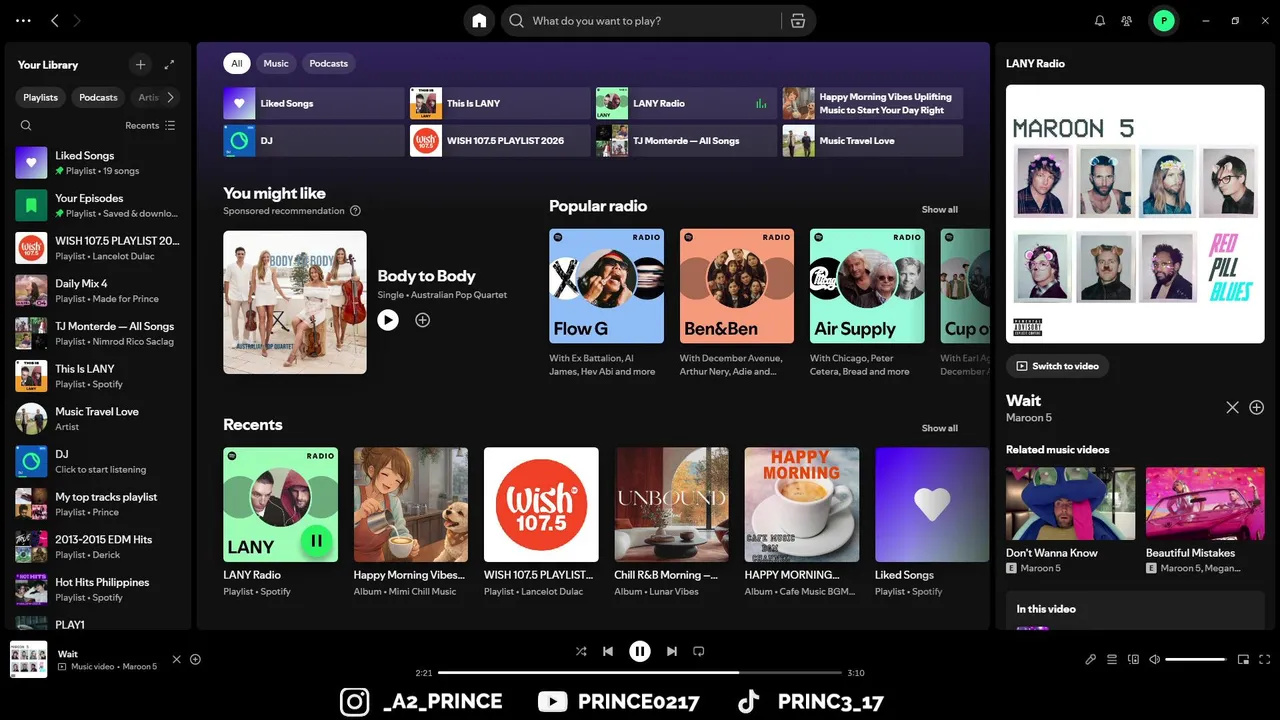1280x720 pixels.
Task: Open the Air Supply radio card
Action: [x=867, y=303]
